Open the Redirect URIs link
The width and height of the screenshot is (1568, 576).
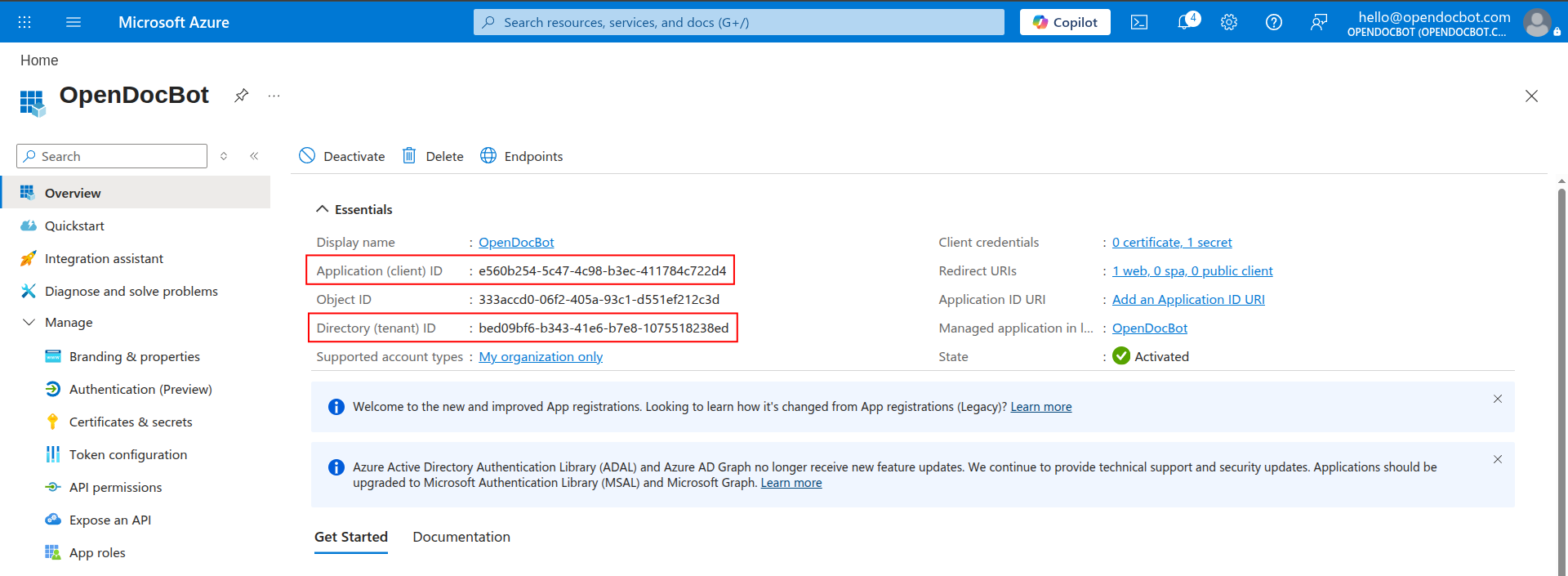click(x=1192, y=271)
